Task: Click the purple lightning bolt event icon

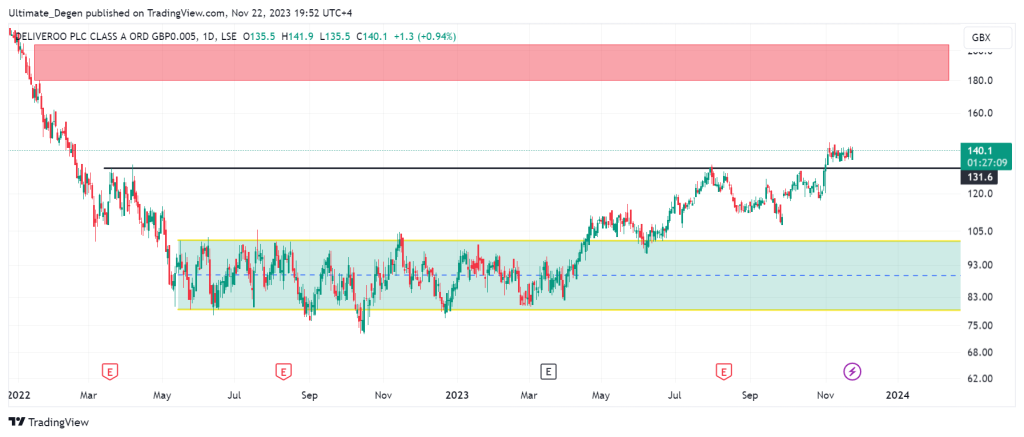Action: 853,372
